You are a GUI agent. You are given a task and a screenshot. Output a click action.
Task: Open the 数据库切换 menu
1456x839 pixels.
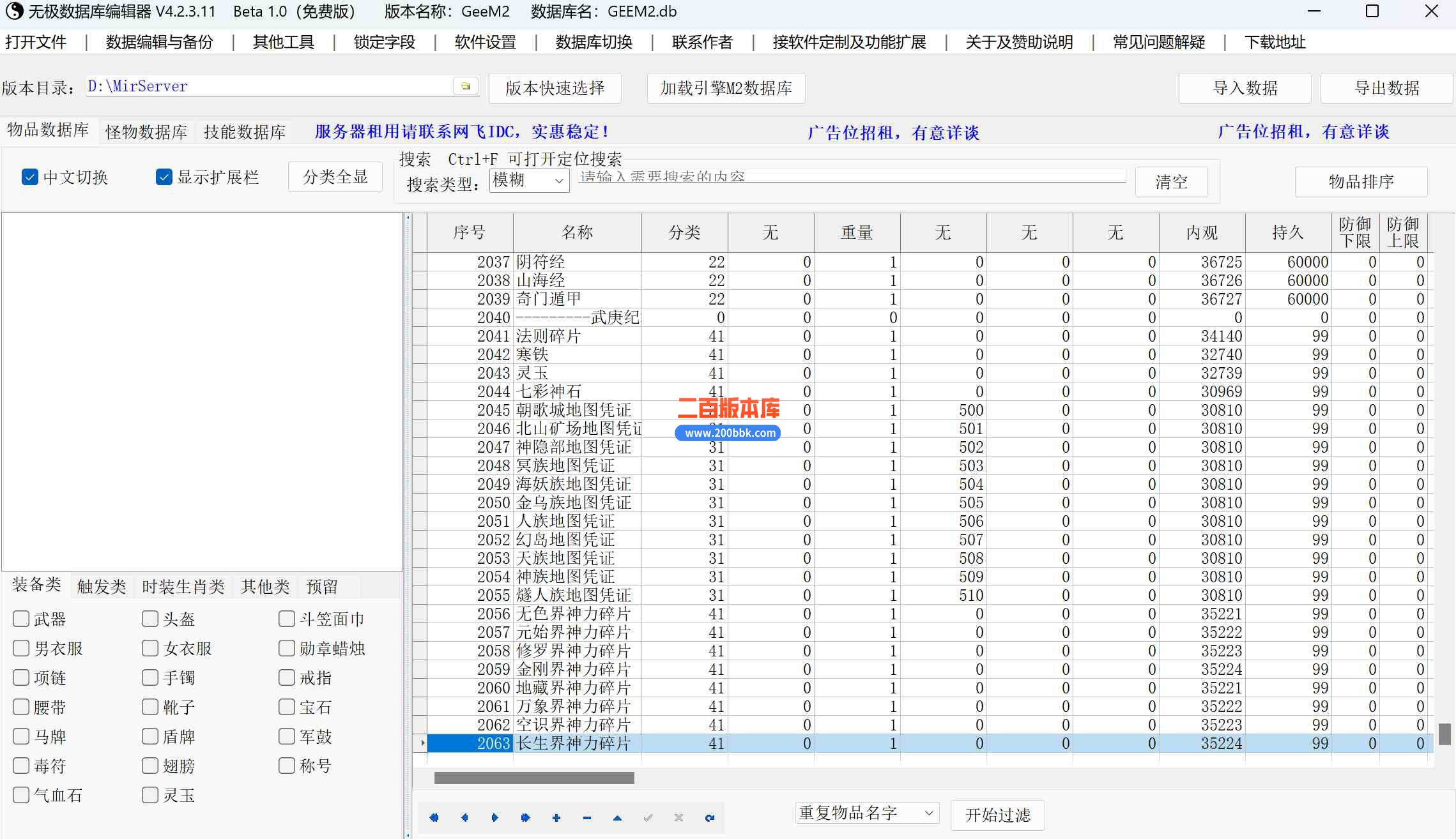click(594, 42)
